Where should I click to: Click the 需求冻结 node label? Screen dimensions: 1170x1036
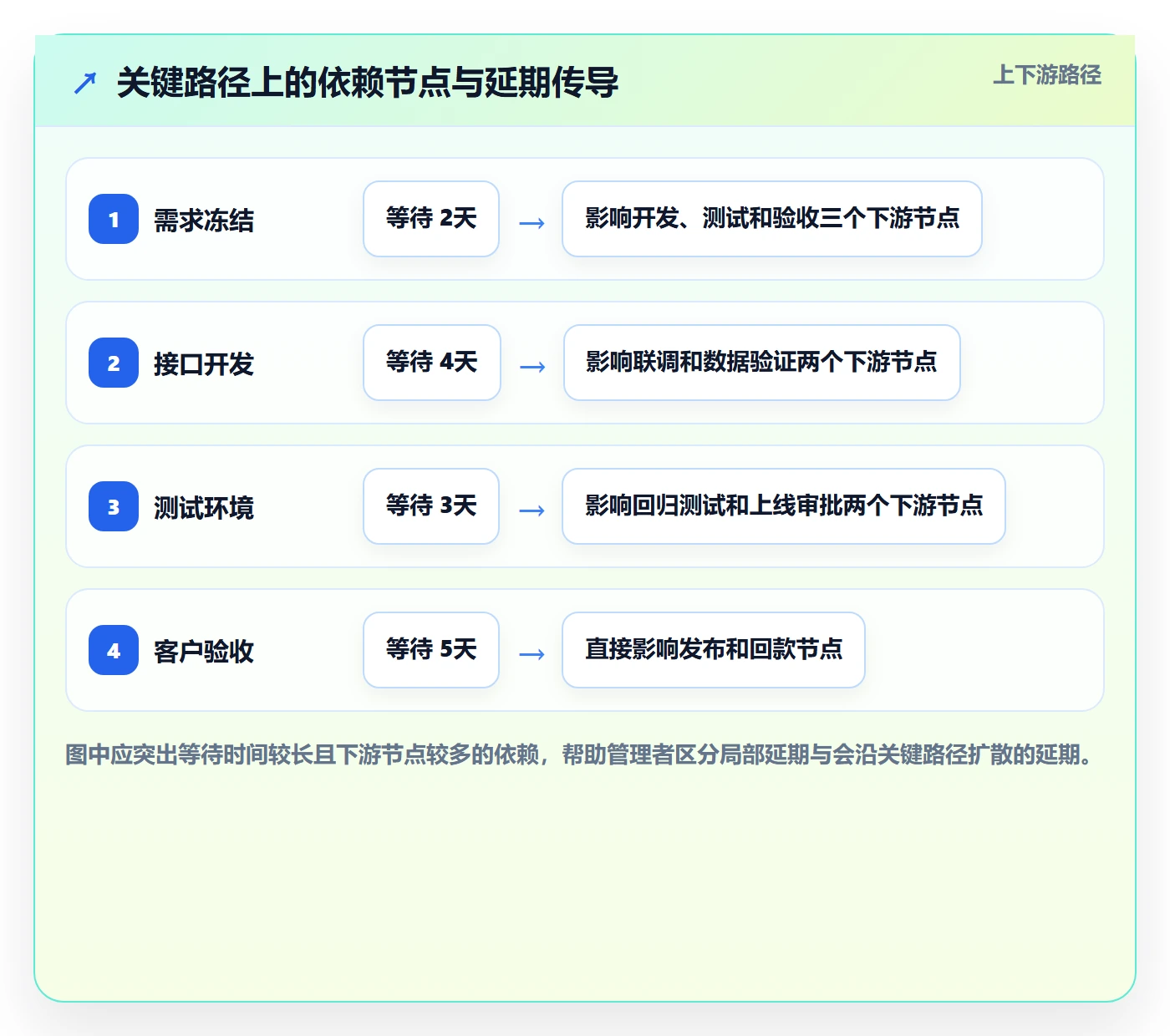click(204, 221)
